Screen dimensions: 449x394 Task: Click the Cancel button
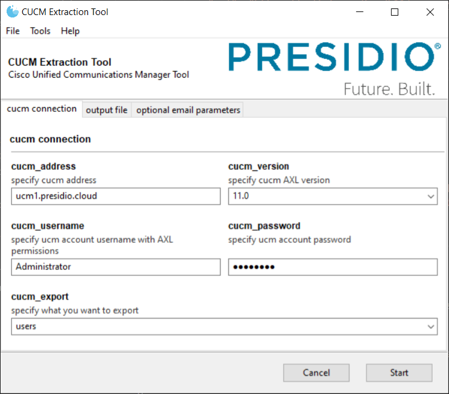tap(316, 372)
